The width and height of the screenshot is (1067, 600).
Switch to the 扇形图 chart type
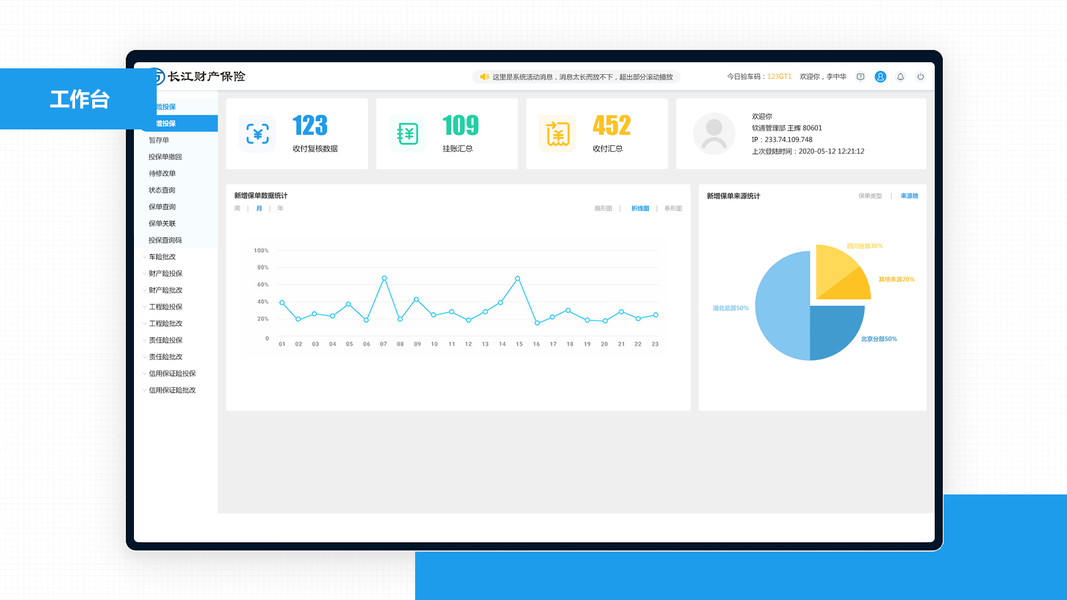(x=603, y=208)
